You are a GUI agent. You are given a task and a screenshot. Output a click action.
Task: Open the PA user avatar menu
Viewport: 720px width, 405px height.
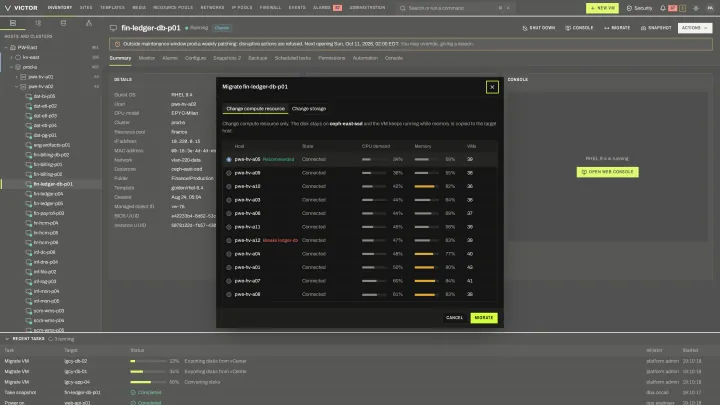click(710, 8)
